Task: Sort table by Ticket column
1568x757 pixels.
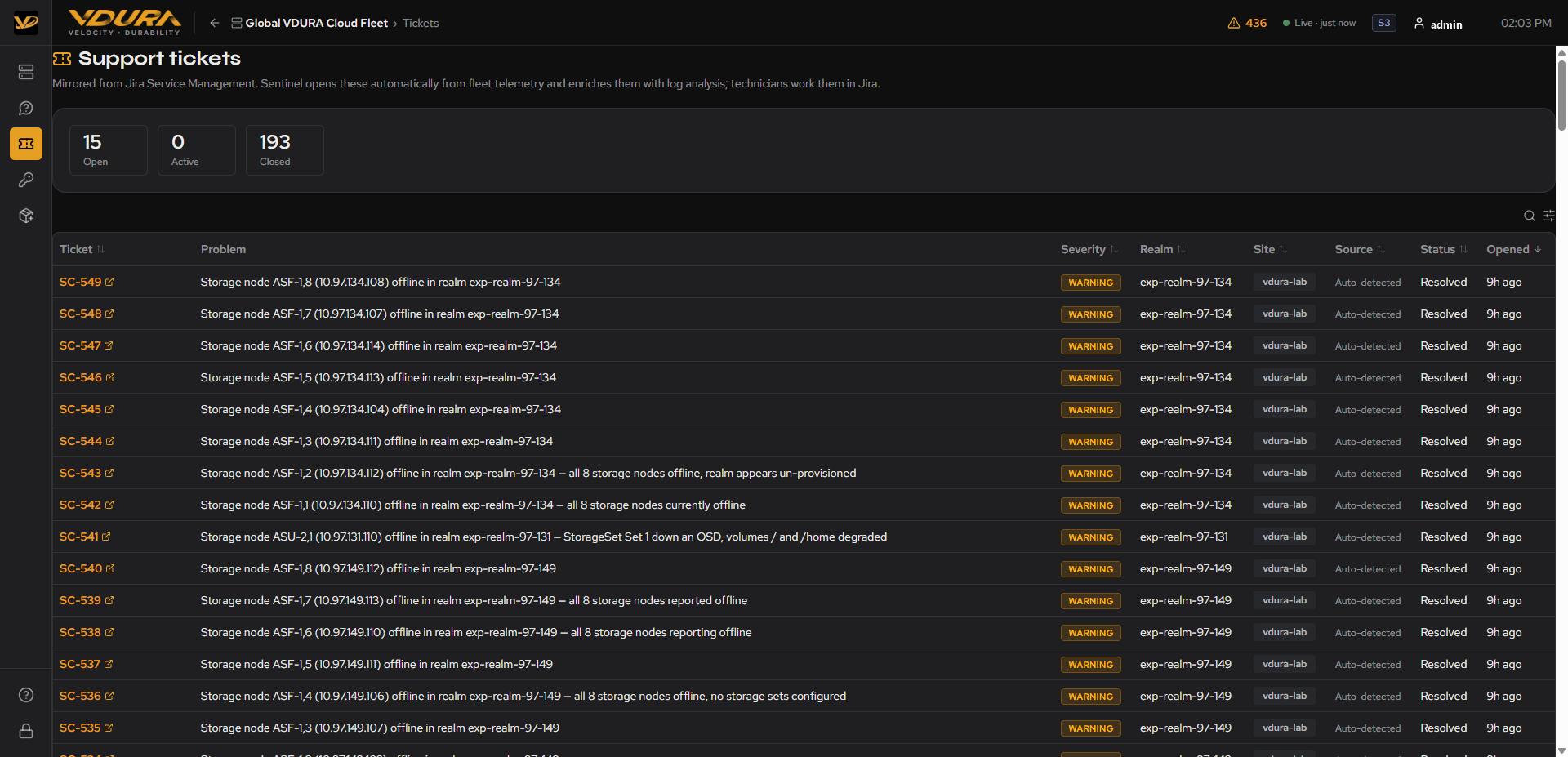Action: [x=82, y=249]
